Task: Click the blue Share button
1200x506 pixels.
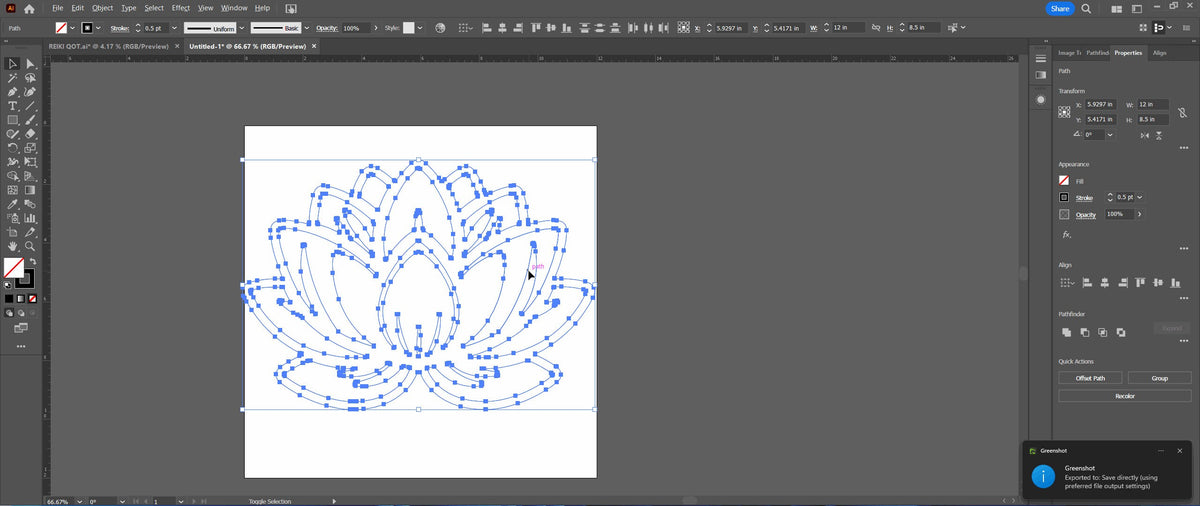Action: point(1059,8)
